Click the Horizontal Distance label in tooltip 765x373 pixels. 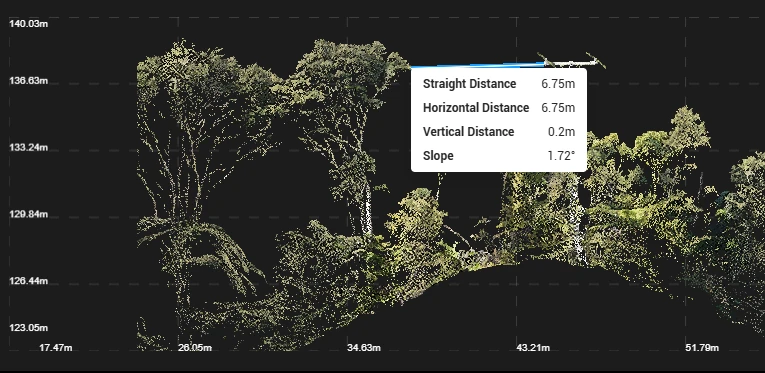click(476, 108)
